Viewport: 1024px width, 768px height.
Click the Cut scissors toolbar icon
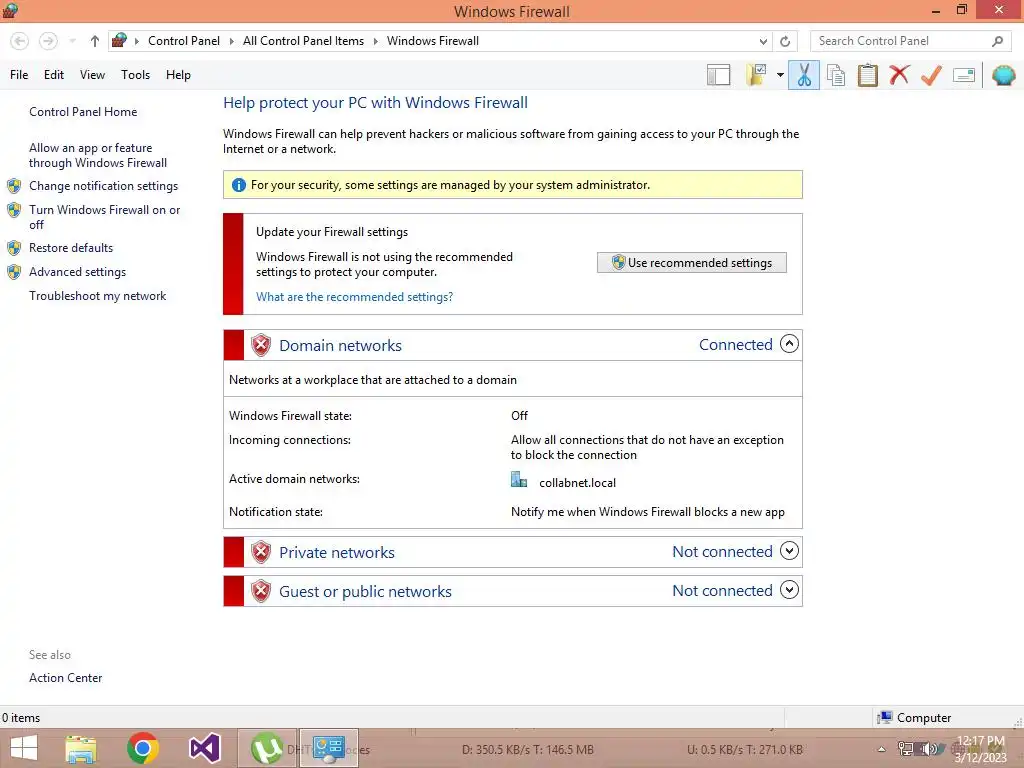click(804, 75)
